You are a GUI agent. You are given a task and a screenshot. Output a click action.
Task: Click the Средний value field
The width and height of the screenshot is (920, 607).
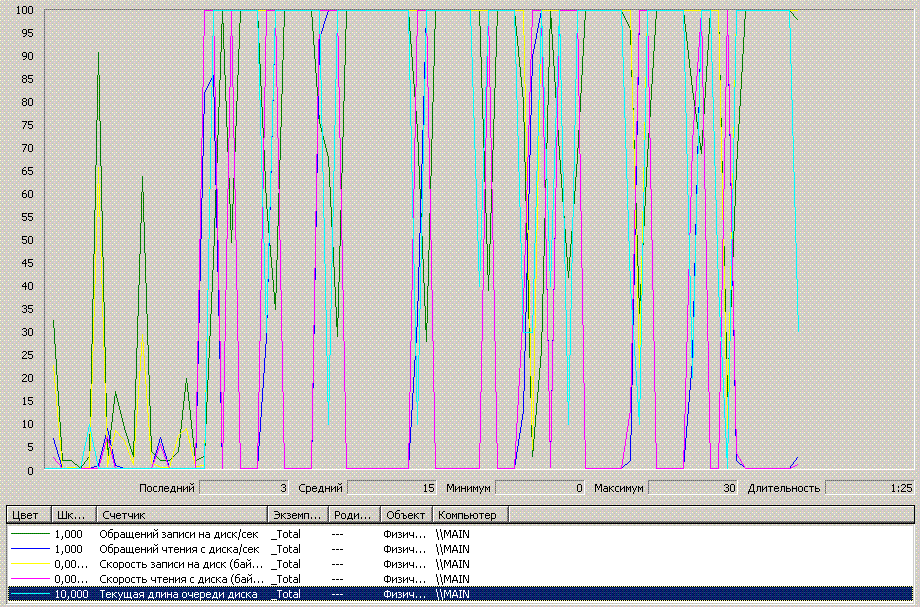coord(393,488)
